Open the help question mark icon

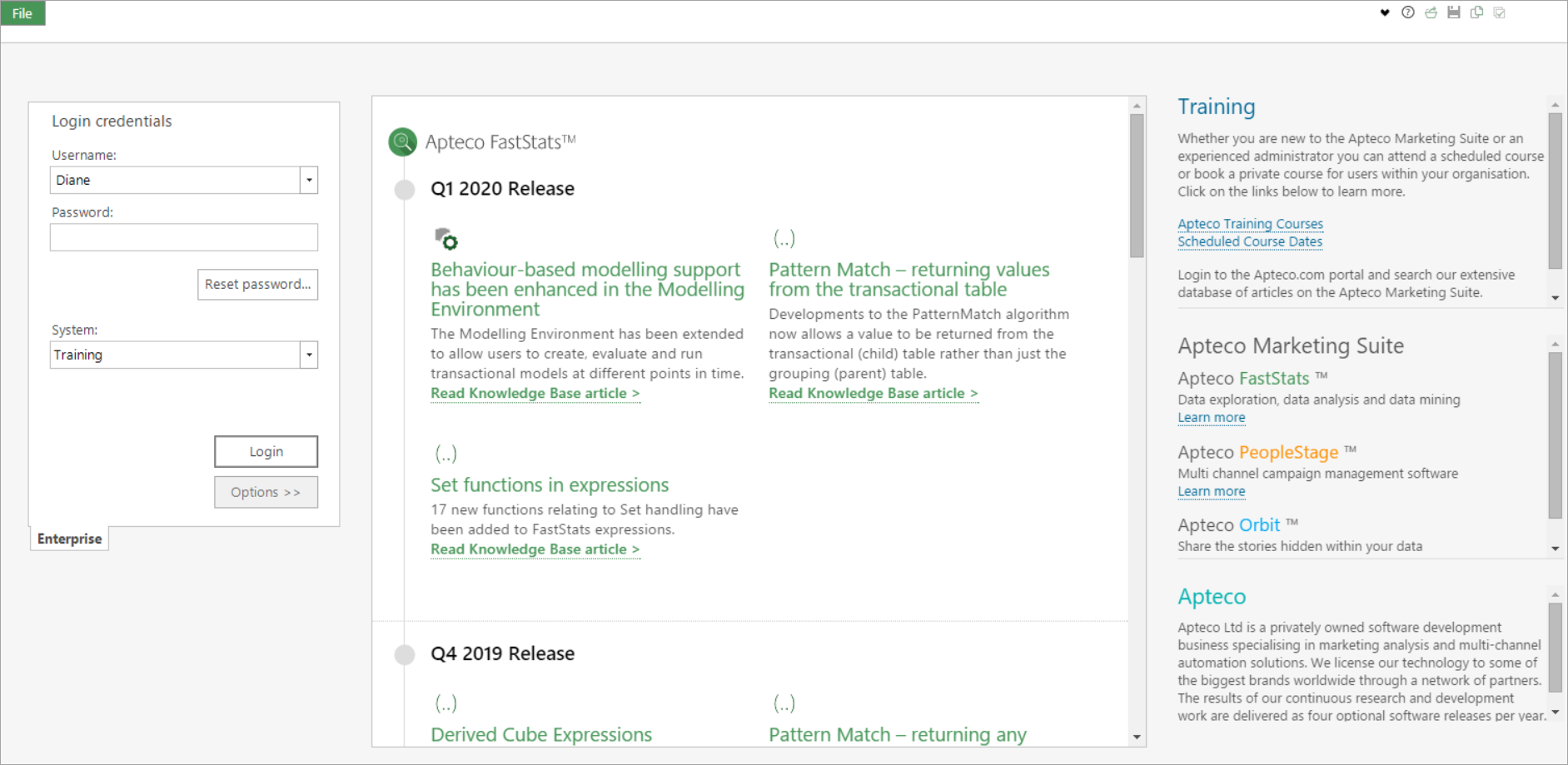1408,12
